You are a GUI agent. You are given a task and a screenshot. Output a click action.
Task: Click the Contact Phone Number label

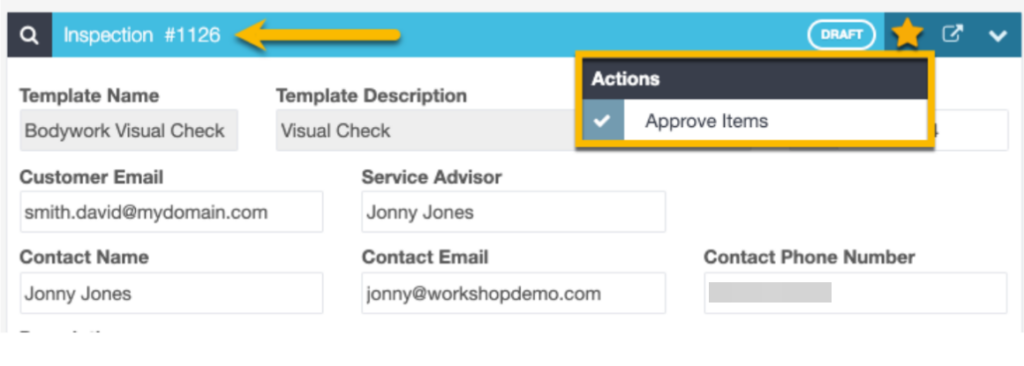point(809,258)
